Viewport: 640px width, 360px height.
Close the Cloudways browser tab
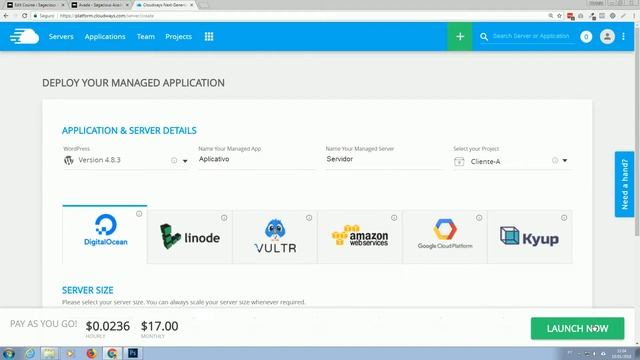coord(191,5)
